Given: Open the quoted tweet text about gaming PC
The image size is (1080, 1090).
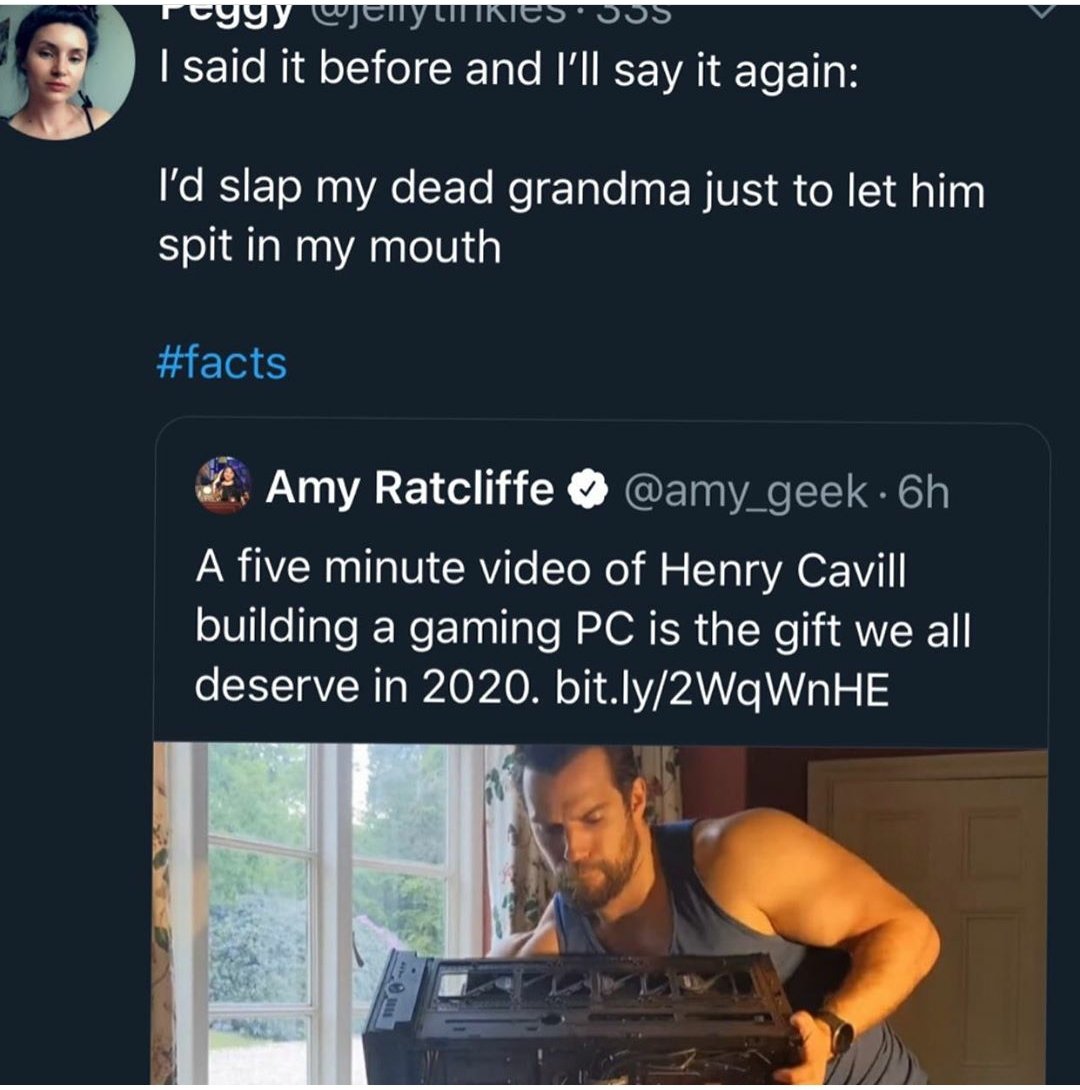Looking at the screenshot, I should pos(582,627).
